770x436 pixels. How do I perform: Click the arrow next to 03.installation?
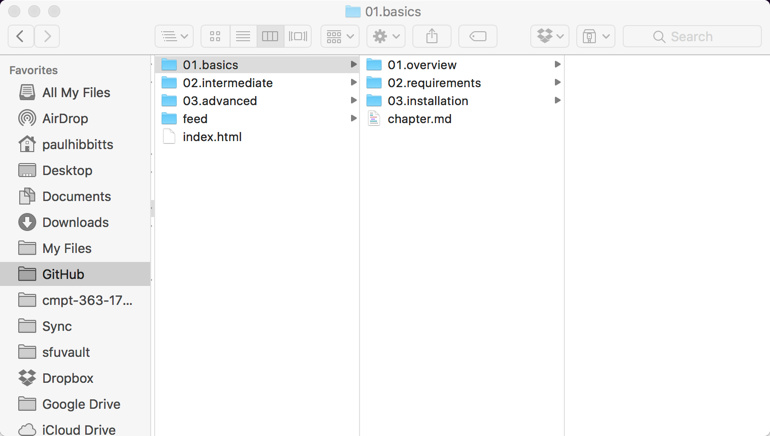[557, 100]
